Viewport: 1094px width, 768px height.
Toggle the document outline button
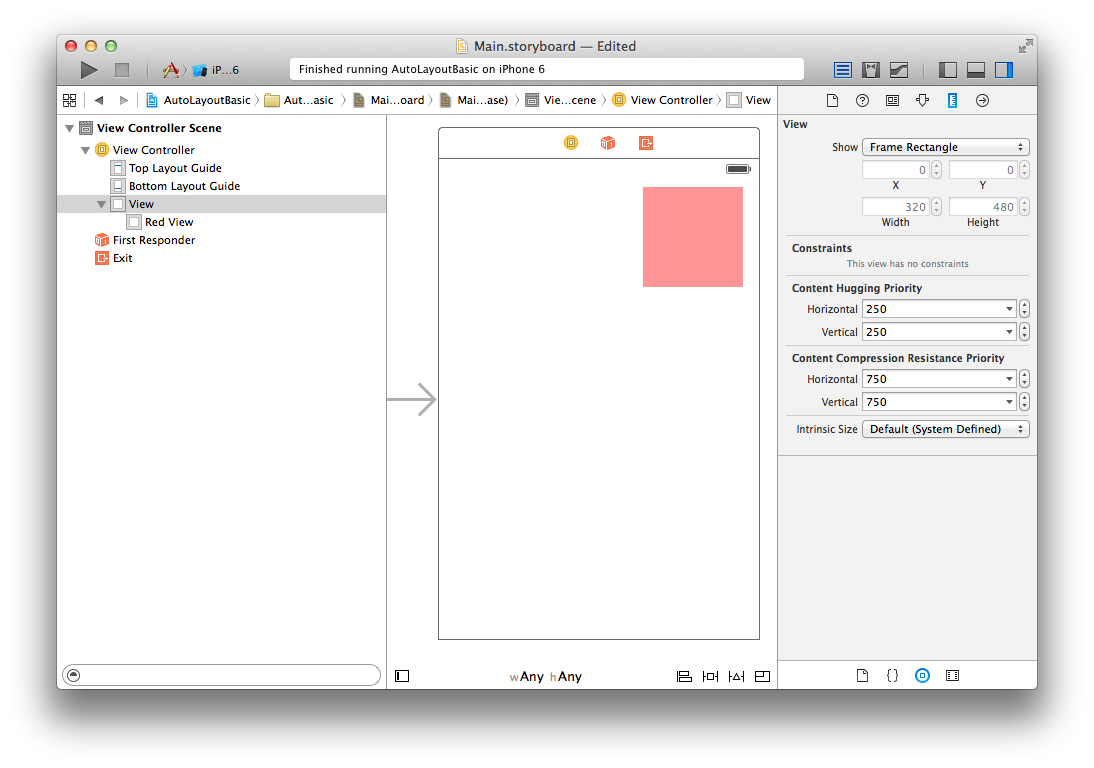coord(402,676)
